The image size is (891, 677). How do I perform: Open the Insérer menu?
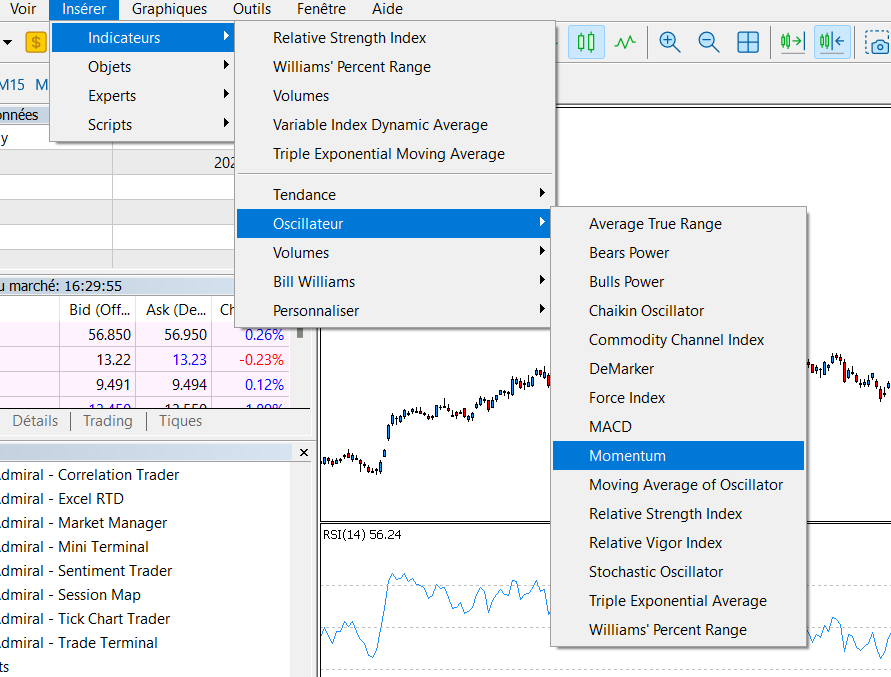tap(84, 9)
